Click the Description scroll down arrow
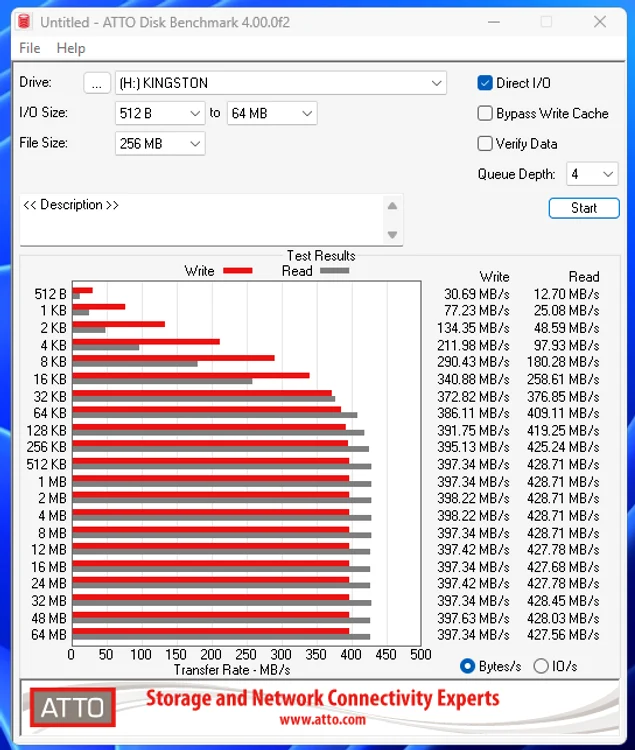Screen dimensions: 635x750 point(393,234)
